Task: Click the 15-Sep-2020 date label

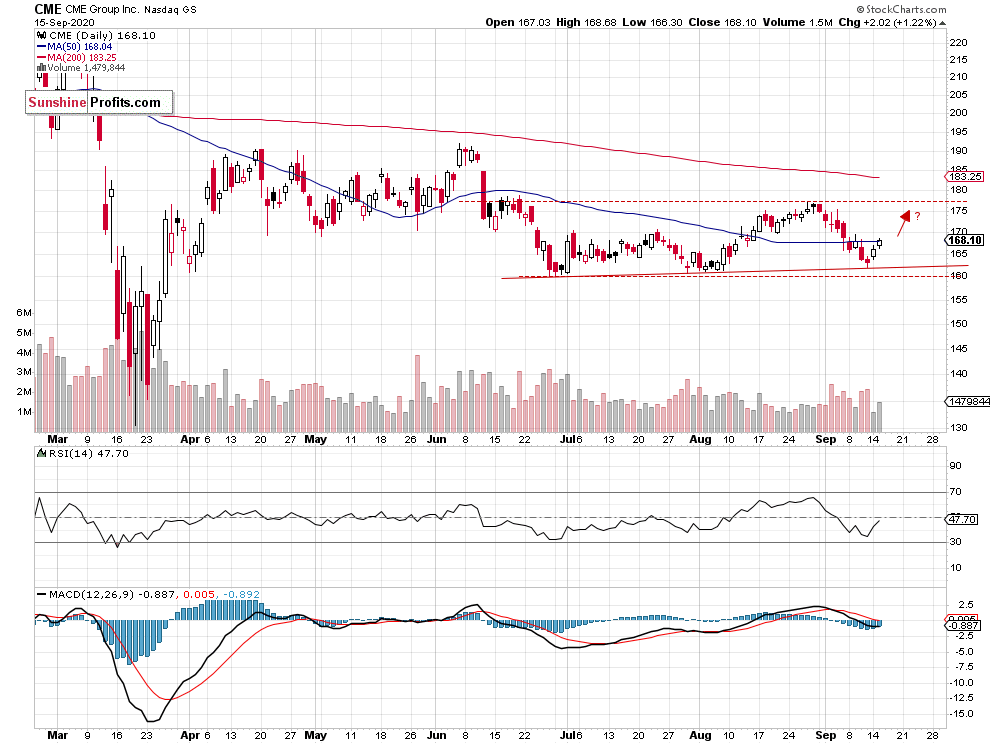Action: coord(64,23)
